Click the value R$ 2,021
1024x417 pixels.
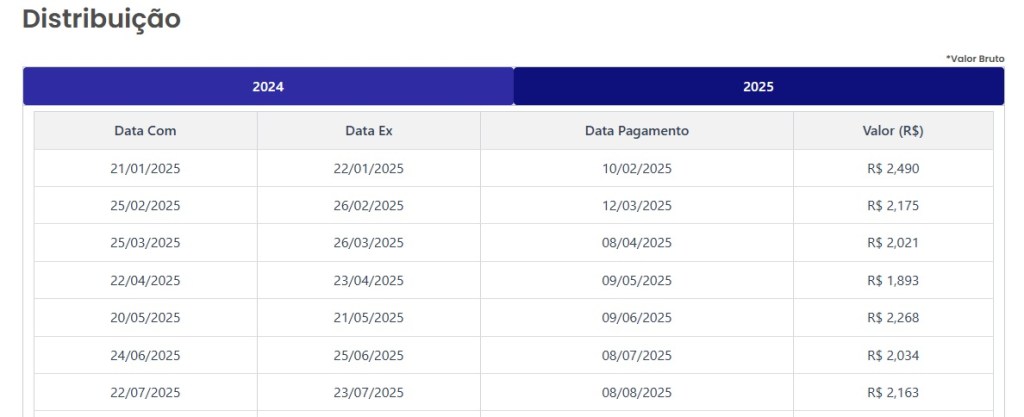[x=893, y=243]
